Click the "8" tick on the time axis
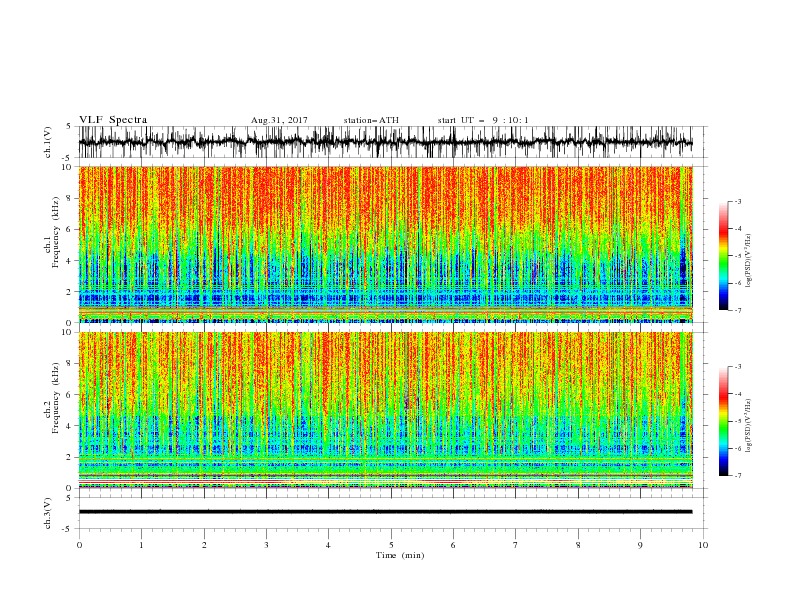Image resolution: width=792 pixels, height=612 pixels. pos(578,545)
